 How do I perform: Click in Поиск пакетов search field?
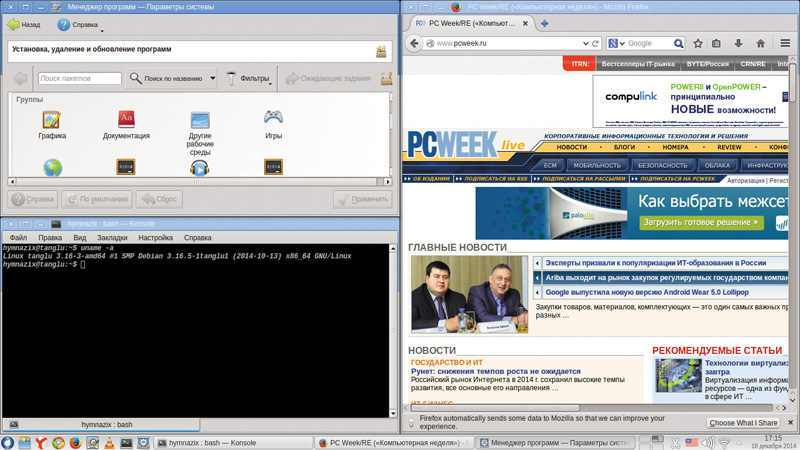80,78
